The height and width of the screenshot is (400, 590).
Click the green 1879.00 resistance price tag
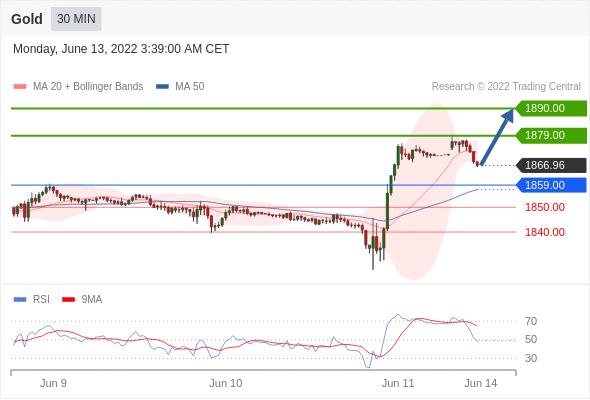click(551, 135)
